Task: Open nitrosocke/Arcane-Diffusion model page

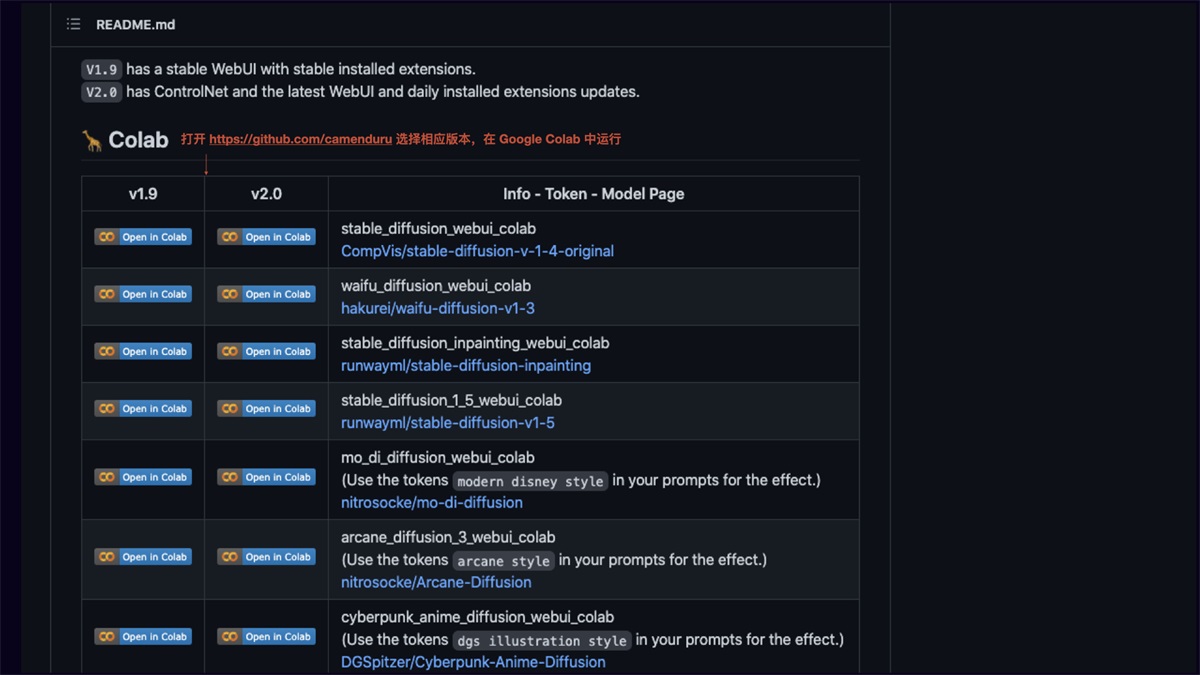Action: [x=435, y=582]
